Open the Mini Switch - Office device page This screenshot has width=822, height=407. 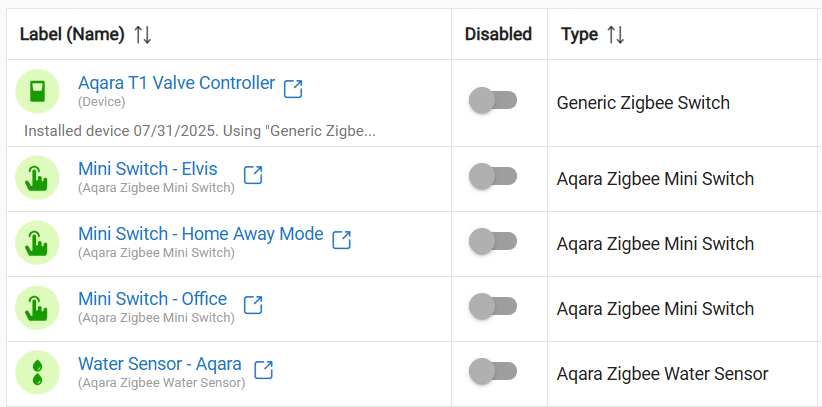tap(152, 299)
